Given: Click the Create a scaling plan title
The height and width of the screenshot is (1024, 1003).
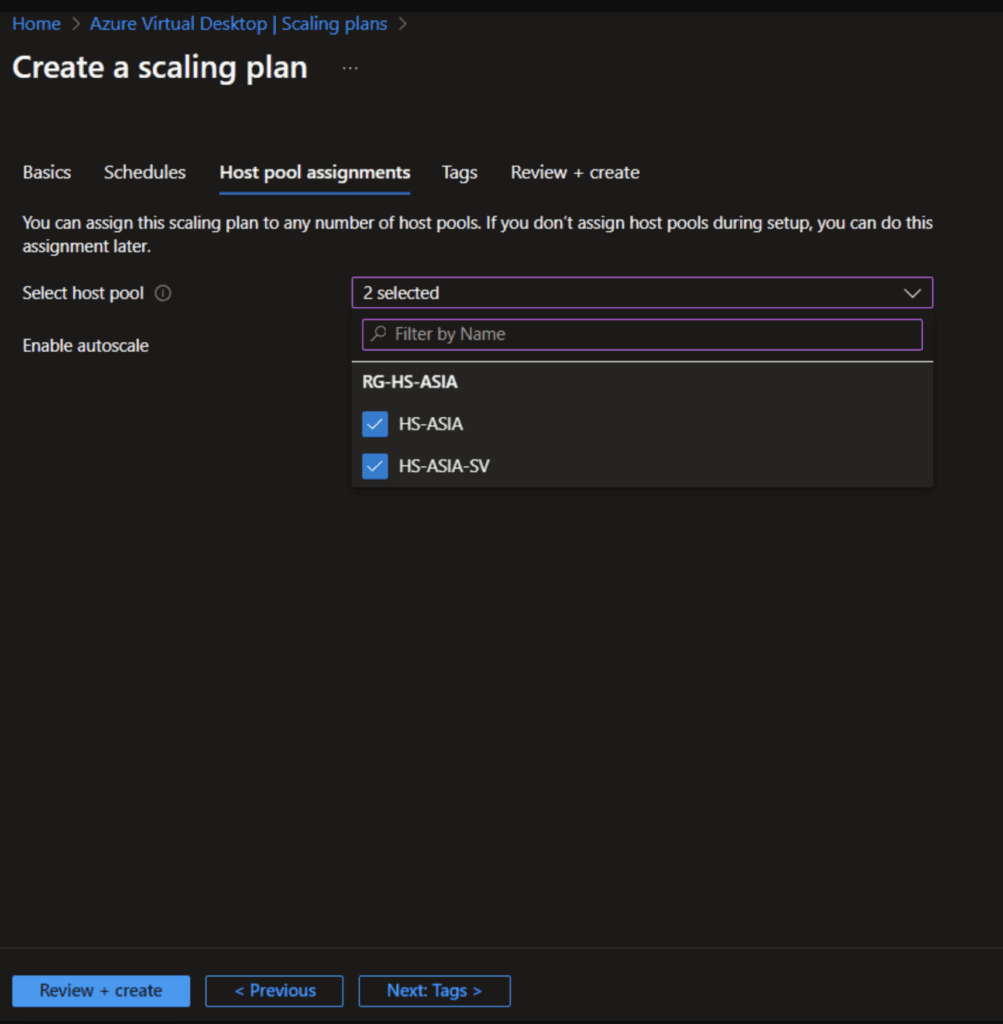Looking at the screenshot, I should [x=160, y=67].
